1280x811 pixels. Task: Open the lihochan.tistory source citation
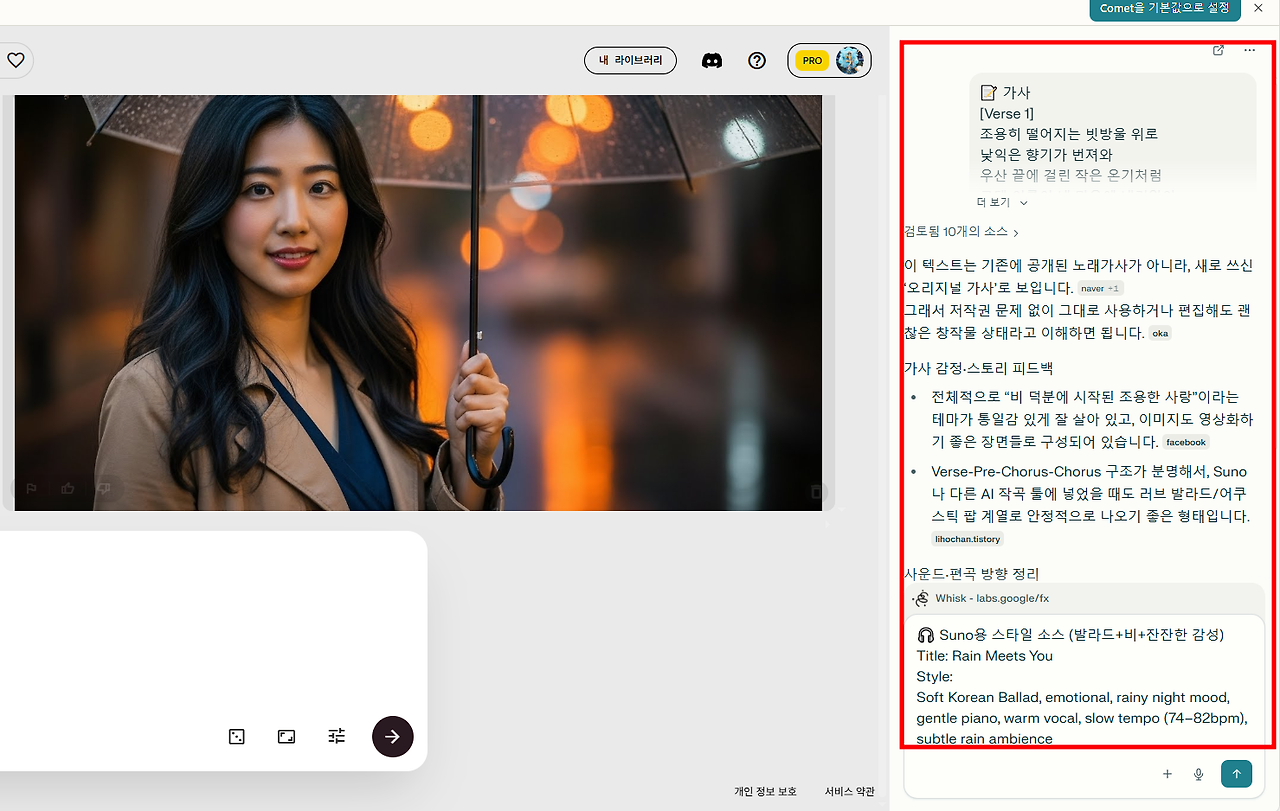coord(967,539)
